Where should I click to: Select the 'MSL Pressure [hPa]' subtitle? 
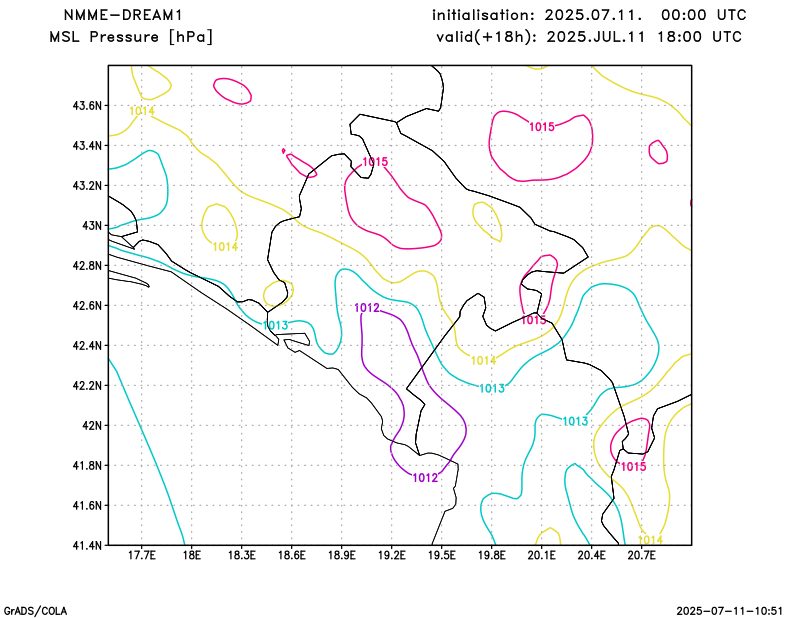click(x=131, y=37)
